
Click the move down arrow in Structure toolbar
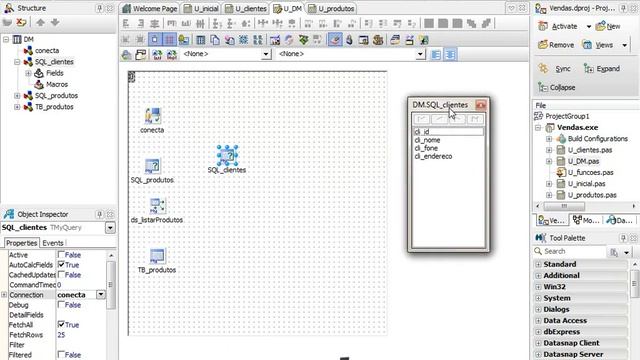point(55,22)
